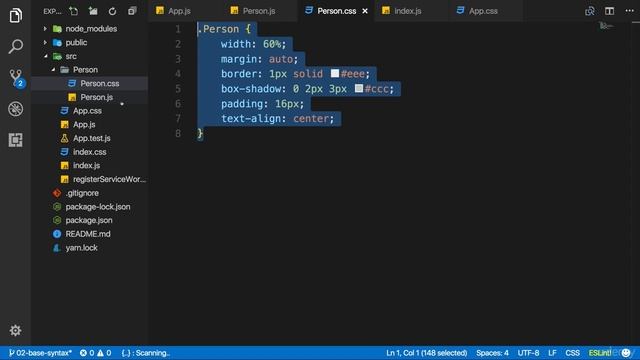Open the Extensions view in activity bar
This screenshot has width=640, height=360.
pos(16,140)
